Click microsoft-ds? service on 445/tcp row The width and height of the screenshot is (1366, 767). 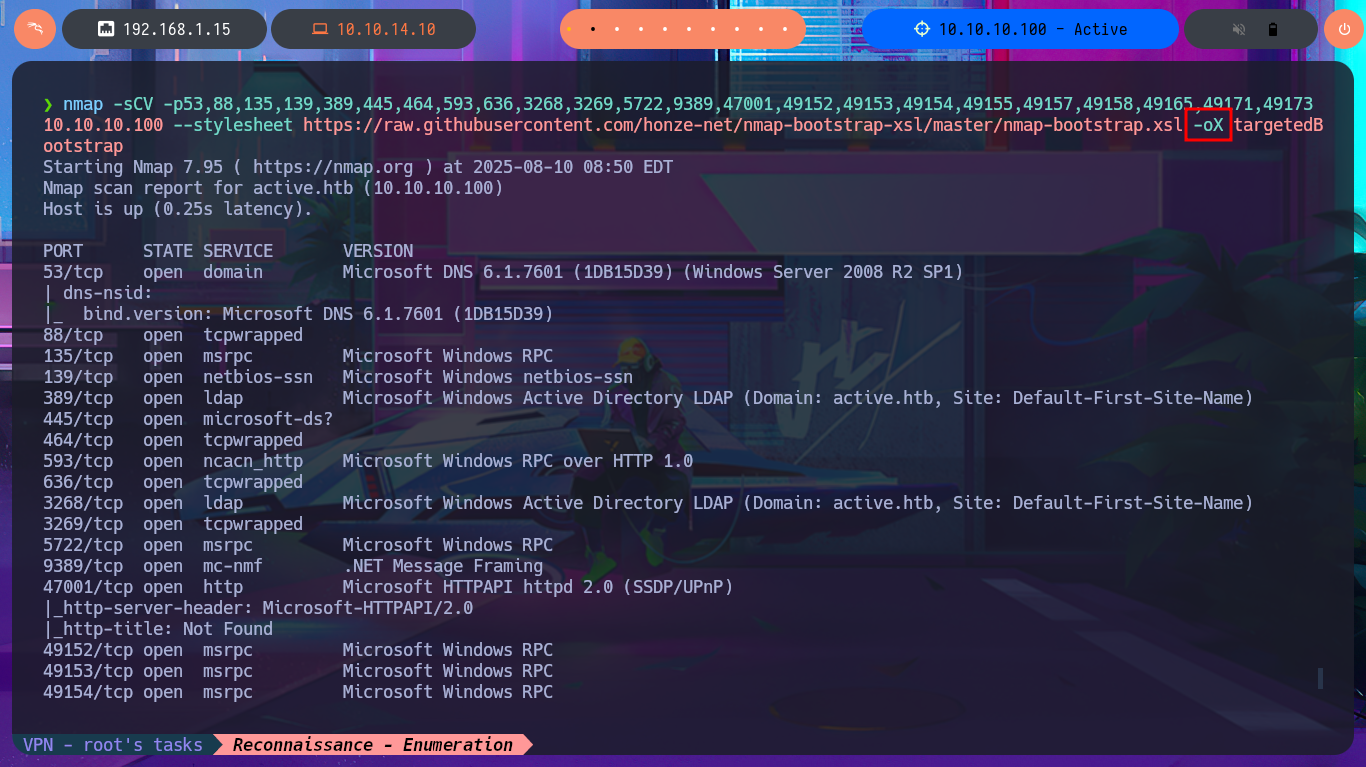pyautogui.click(x=268, y=419)
